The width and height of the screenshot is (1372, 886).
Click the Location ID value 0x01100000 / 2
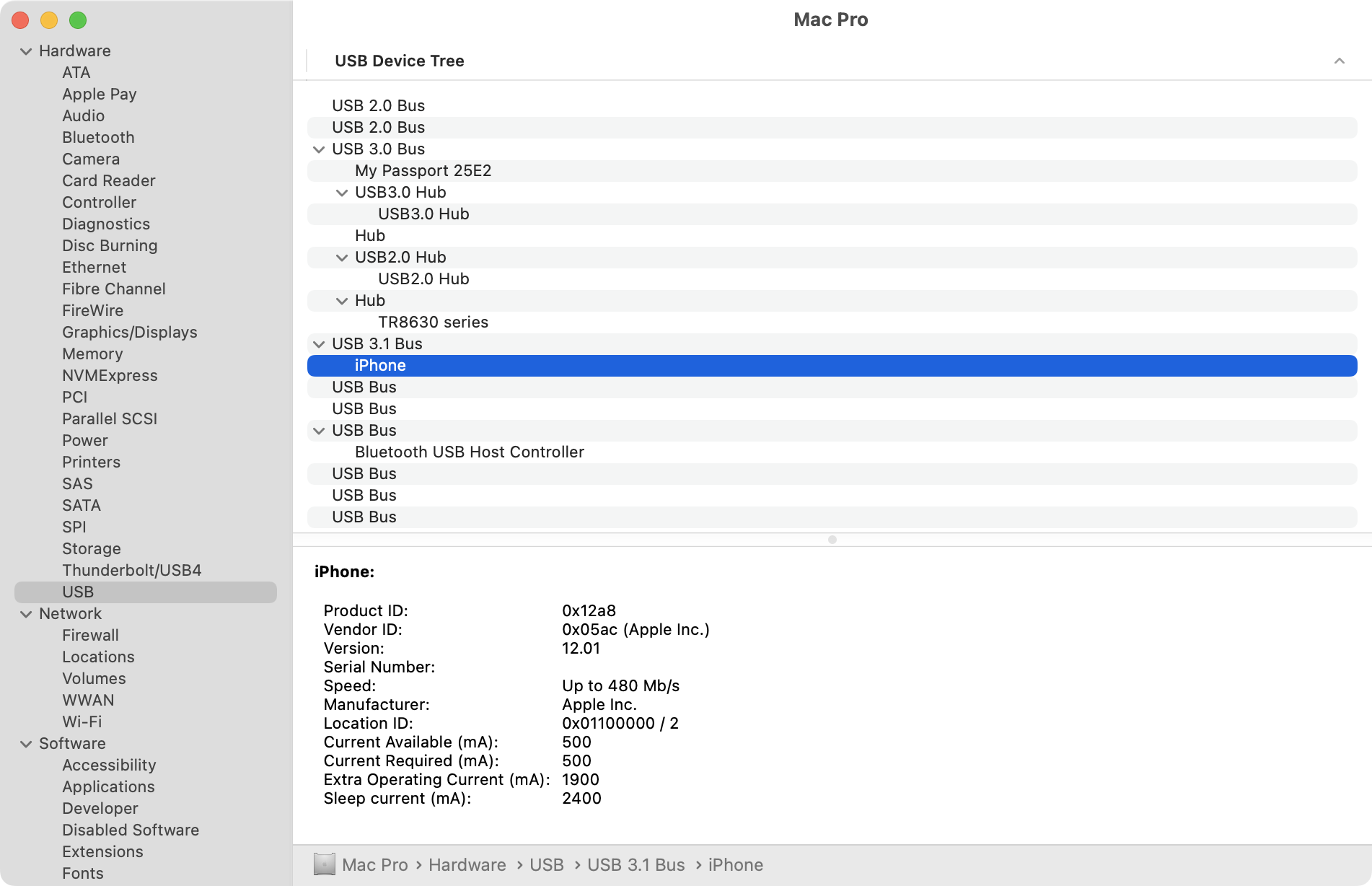click(x=620, y=724)
